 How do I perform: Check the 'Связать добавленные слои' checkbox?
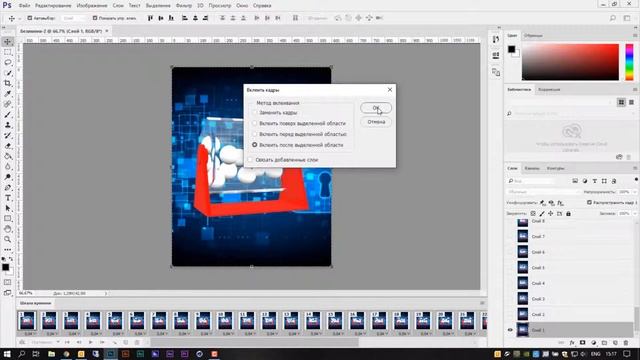point(251,160)
